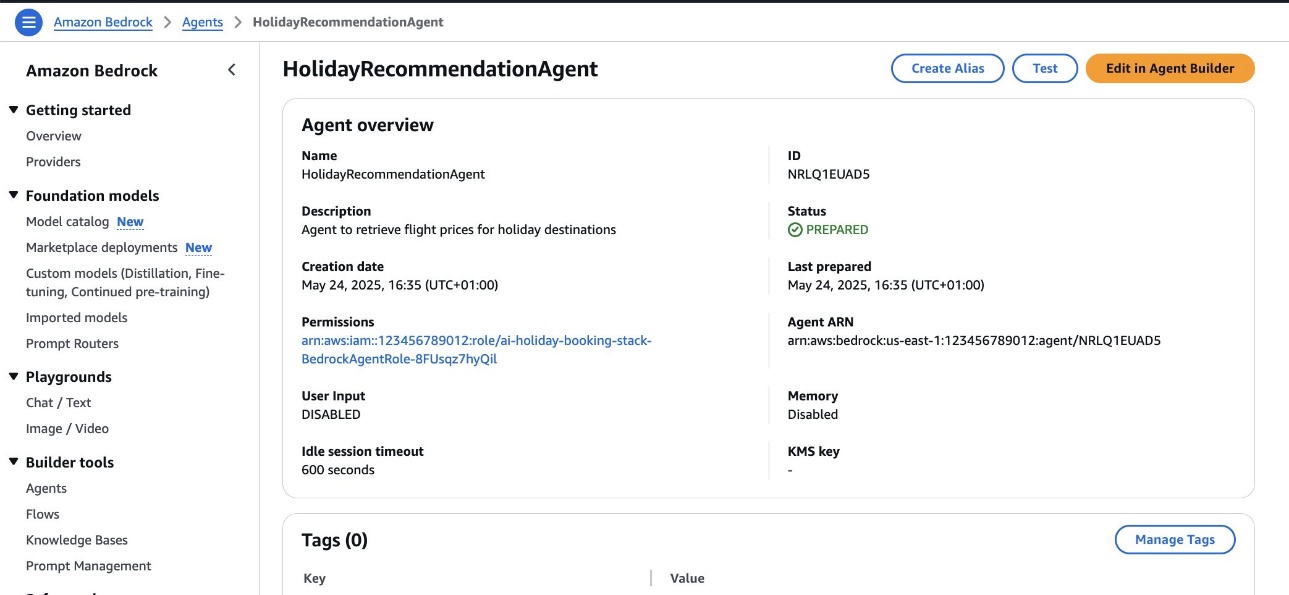Click the Test button
The height and width of the screenshot is (595, 1289).
(x=1045, y=68)
